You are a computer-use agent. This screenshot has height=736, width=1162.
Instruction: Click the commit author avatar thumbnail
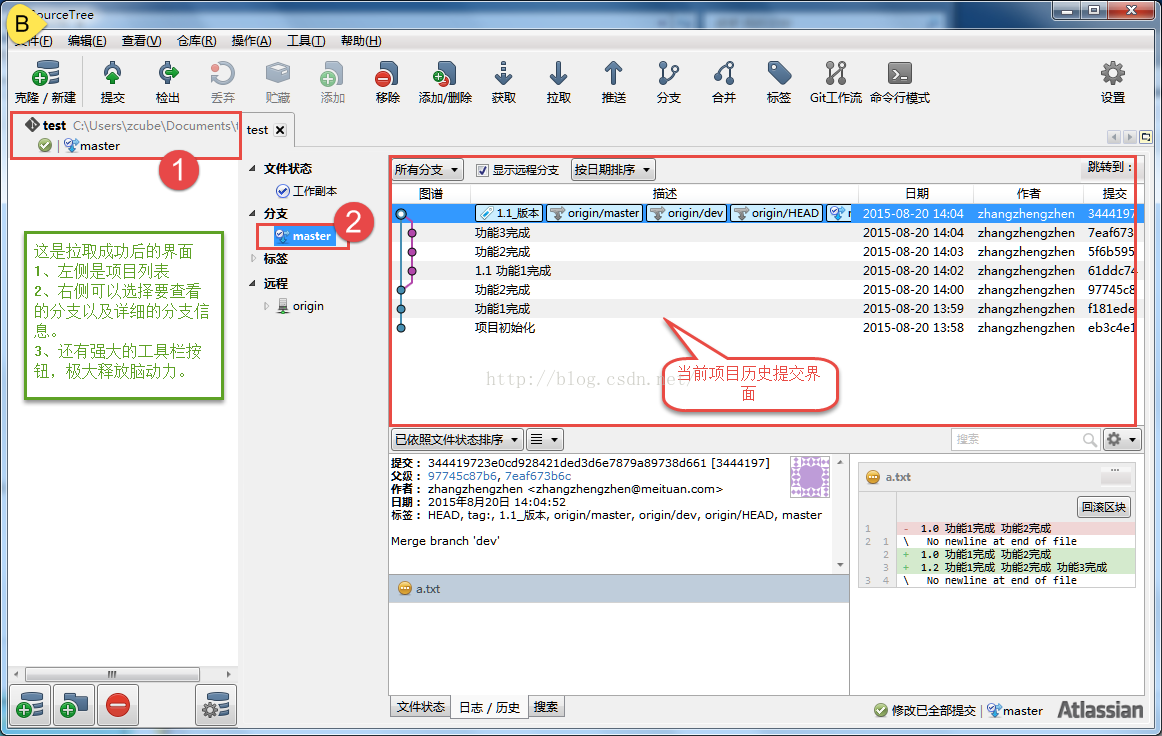tap(809, 477)
